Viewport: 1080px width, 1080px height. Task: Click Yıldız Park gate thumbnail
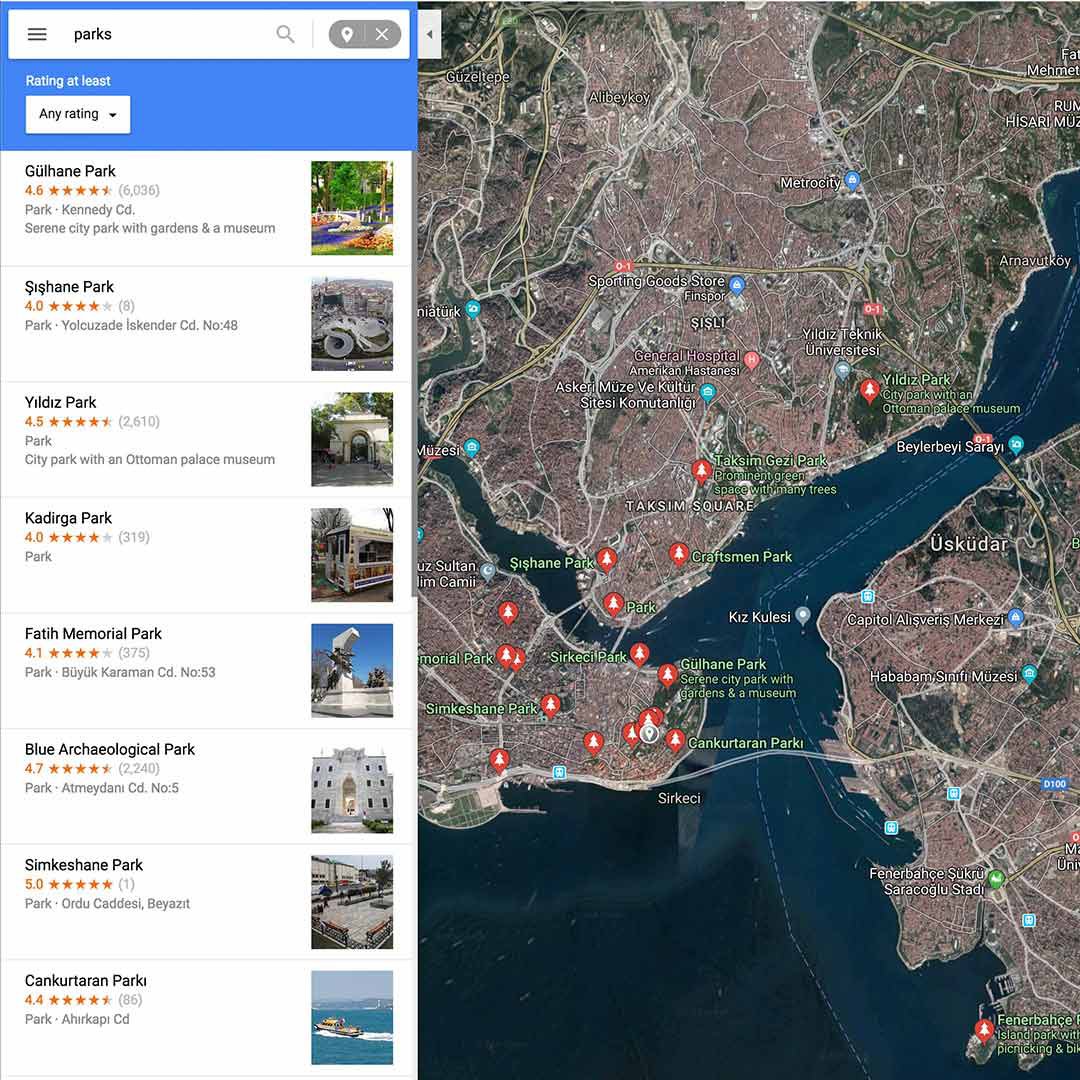pos(352,439)
